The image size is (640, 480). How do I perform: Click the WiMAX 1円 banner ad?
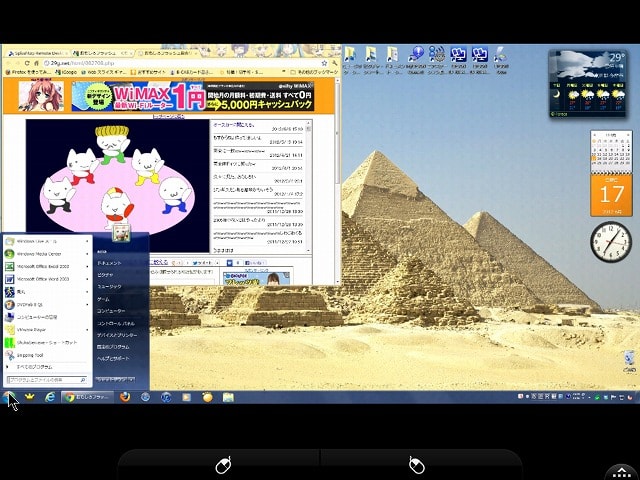(193, 96)
